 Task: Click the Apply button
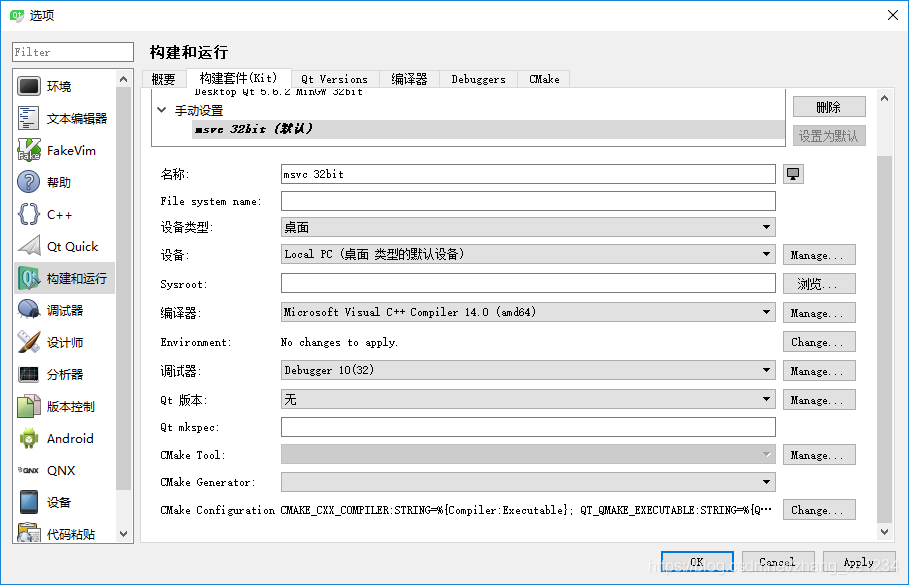click(859, 562)
